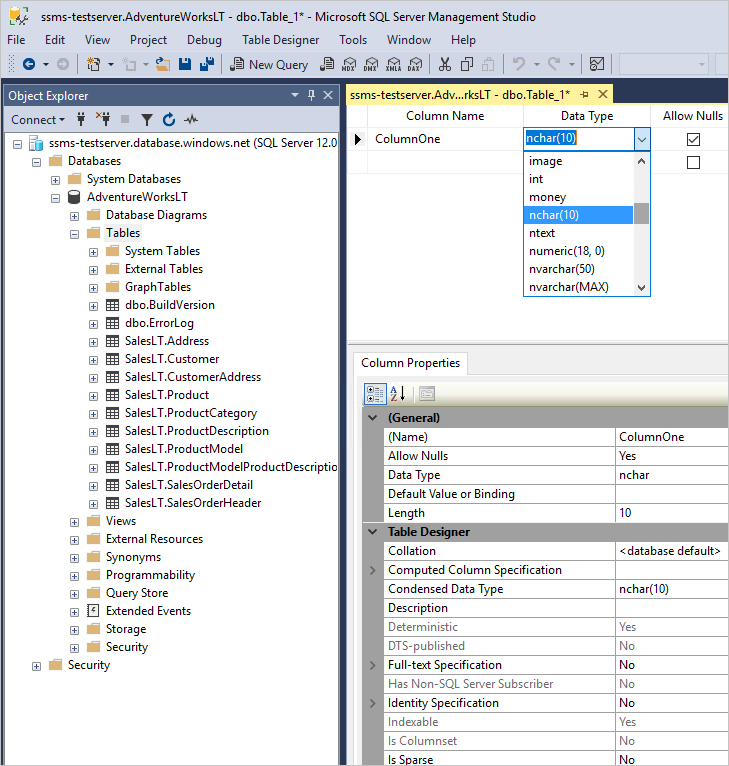The image size is (729, 766).
Task: Open the Help menu
Action: pyautogui.click(x=463, y=40)
